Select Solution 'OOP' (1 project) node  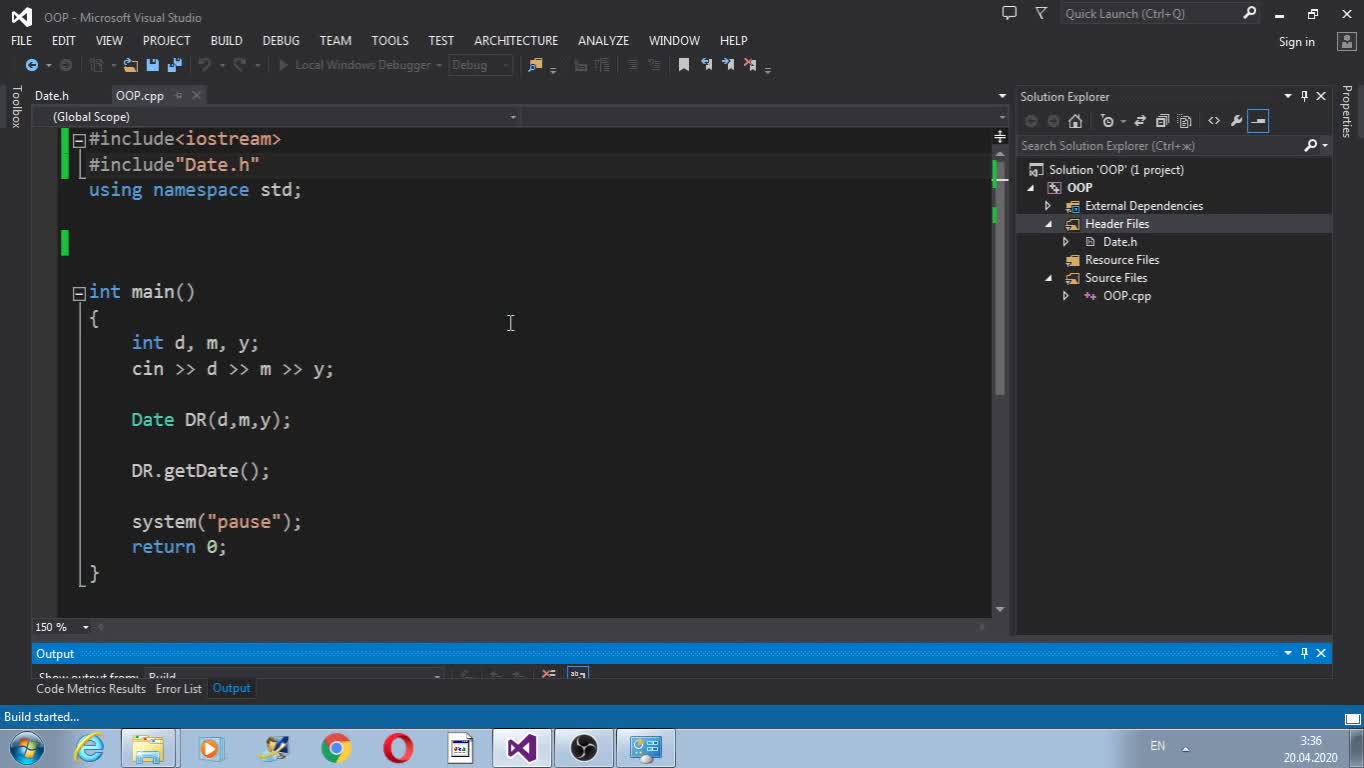pyautogui.click(x=1116, y=170)
